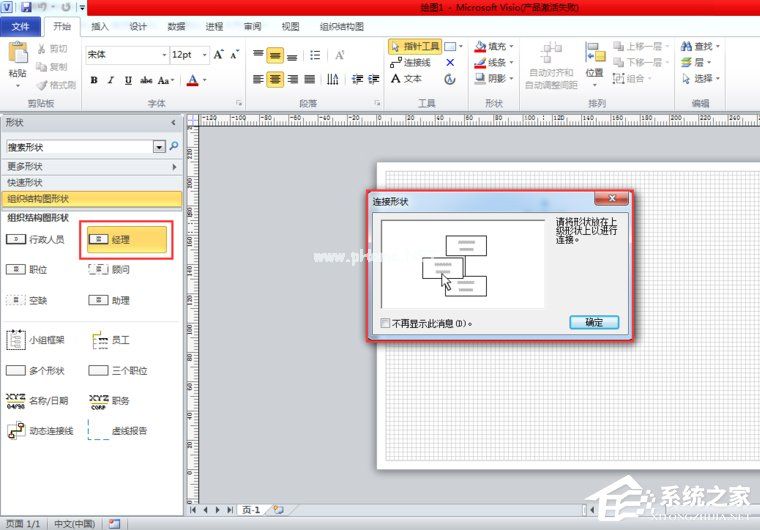Click the 页-1 page tab
The height and width of the screenshot is (530, 760).
(251, 510)
